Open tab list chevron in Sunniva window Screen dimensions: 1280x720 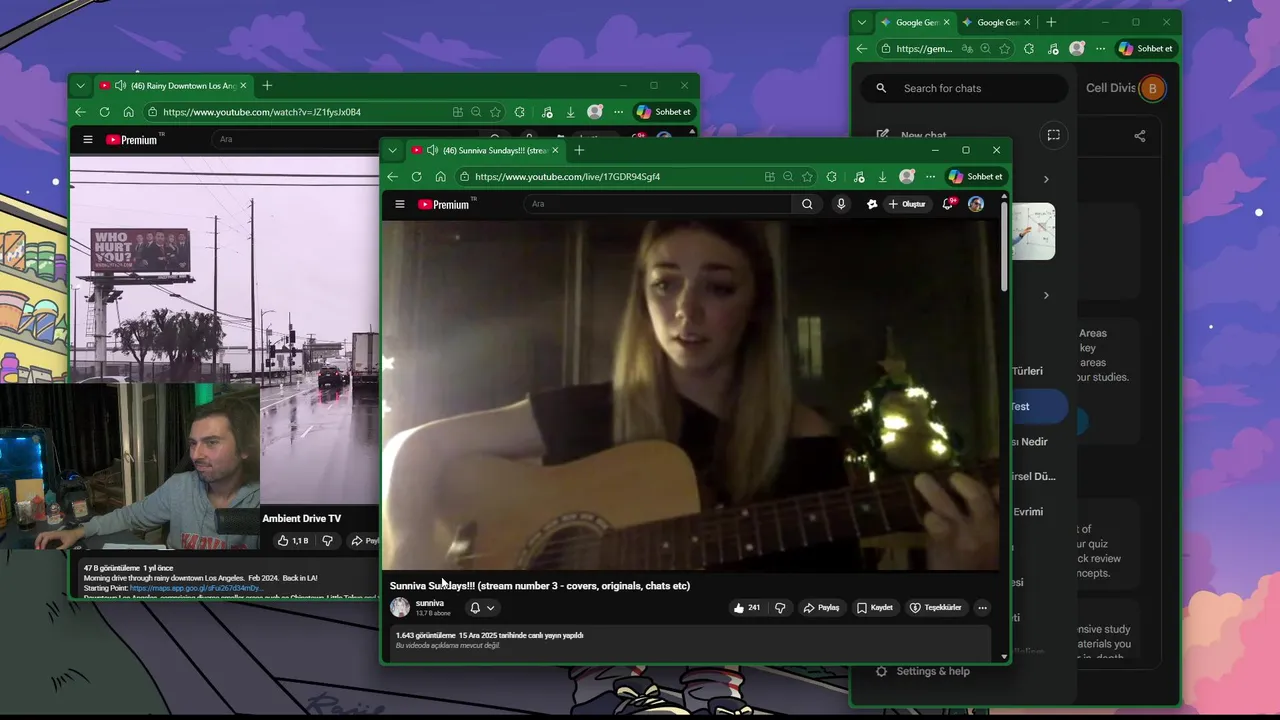coord(392,150)
